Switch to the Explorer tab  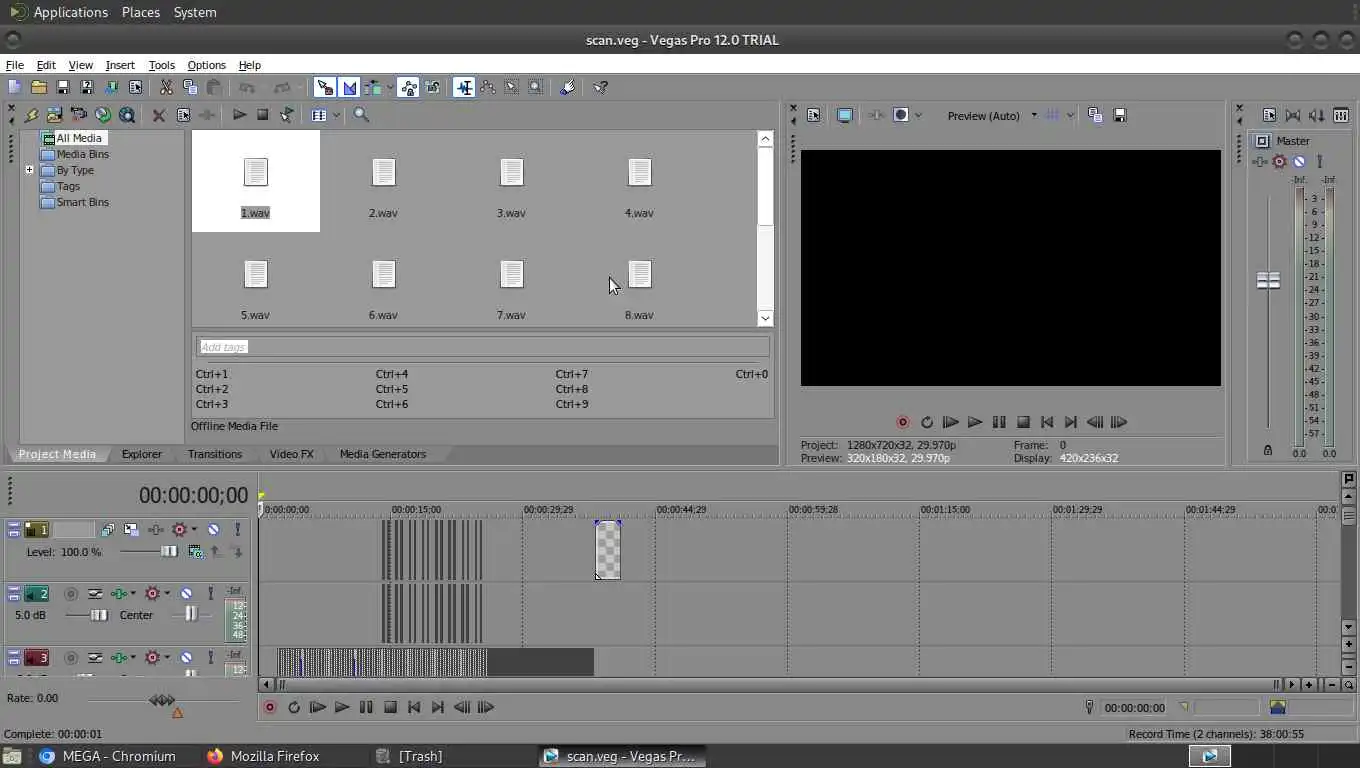coord(142,454)
